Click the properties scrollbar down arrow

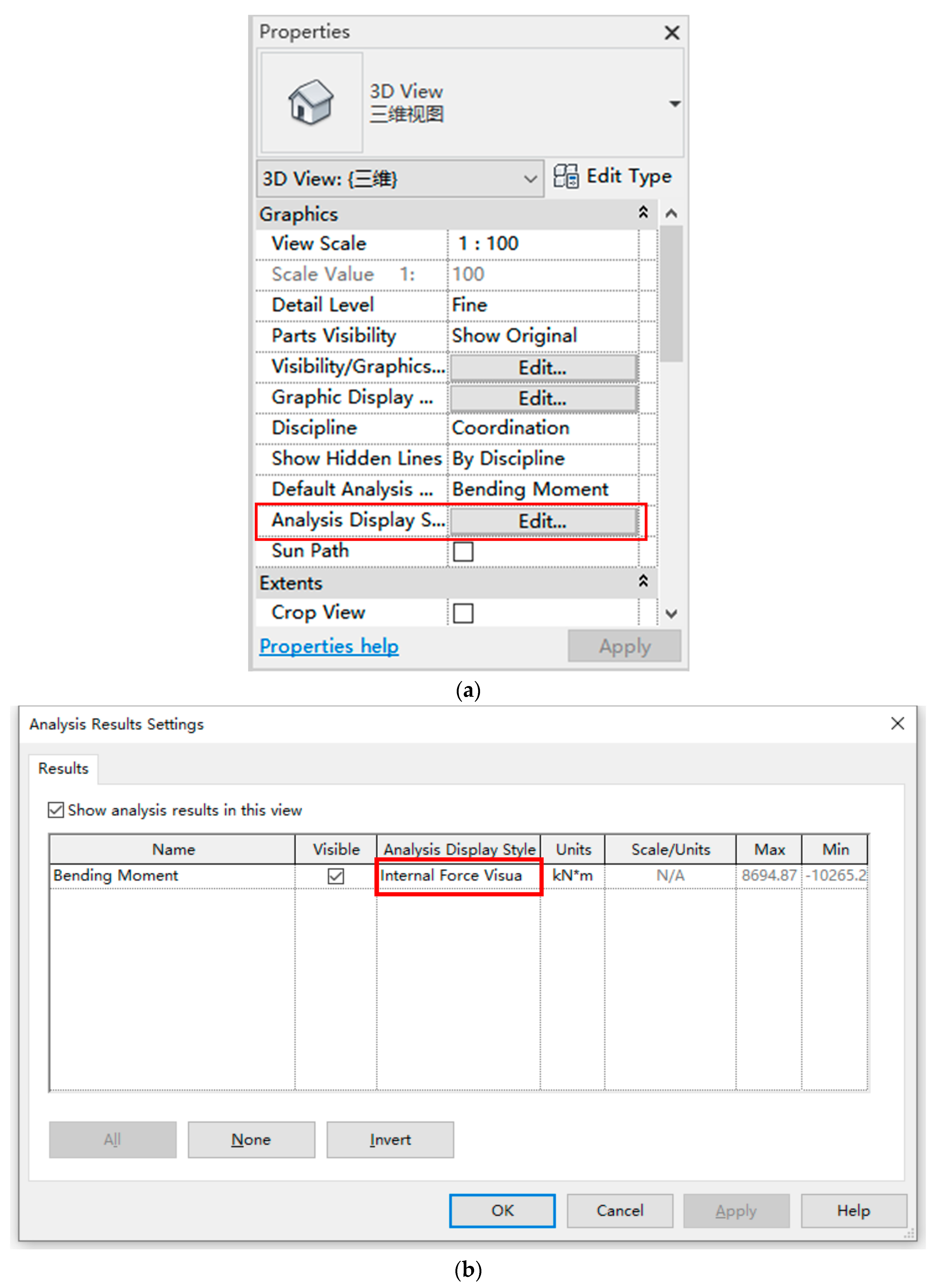click(671, 613)
